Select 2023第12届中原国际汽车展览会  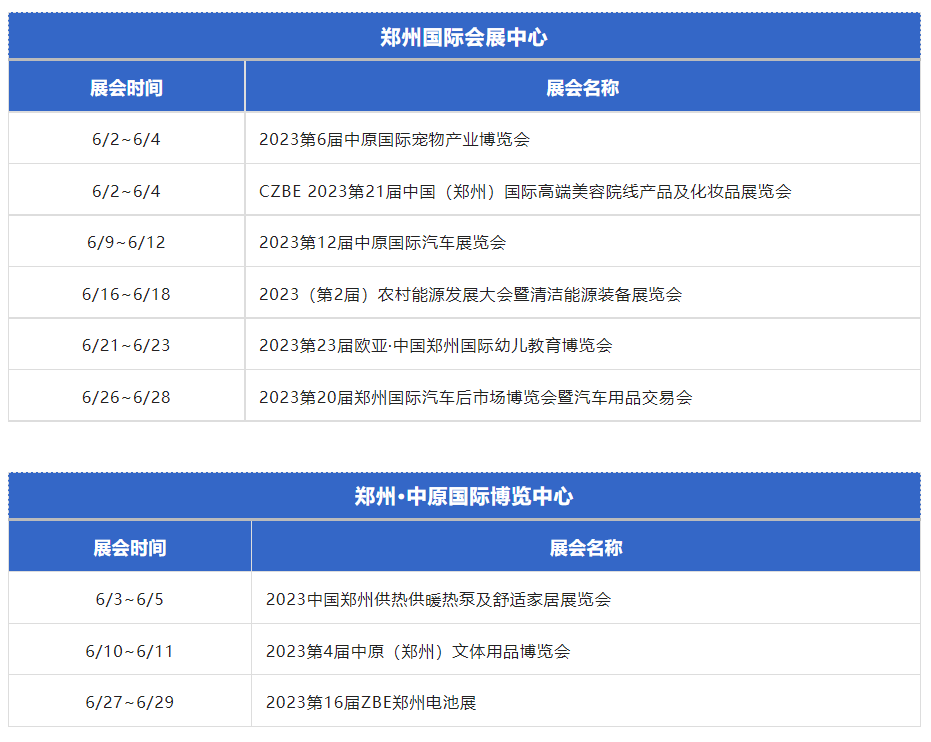(382, 242)
